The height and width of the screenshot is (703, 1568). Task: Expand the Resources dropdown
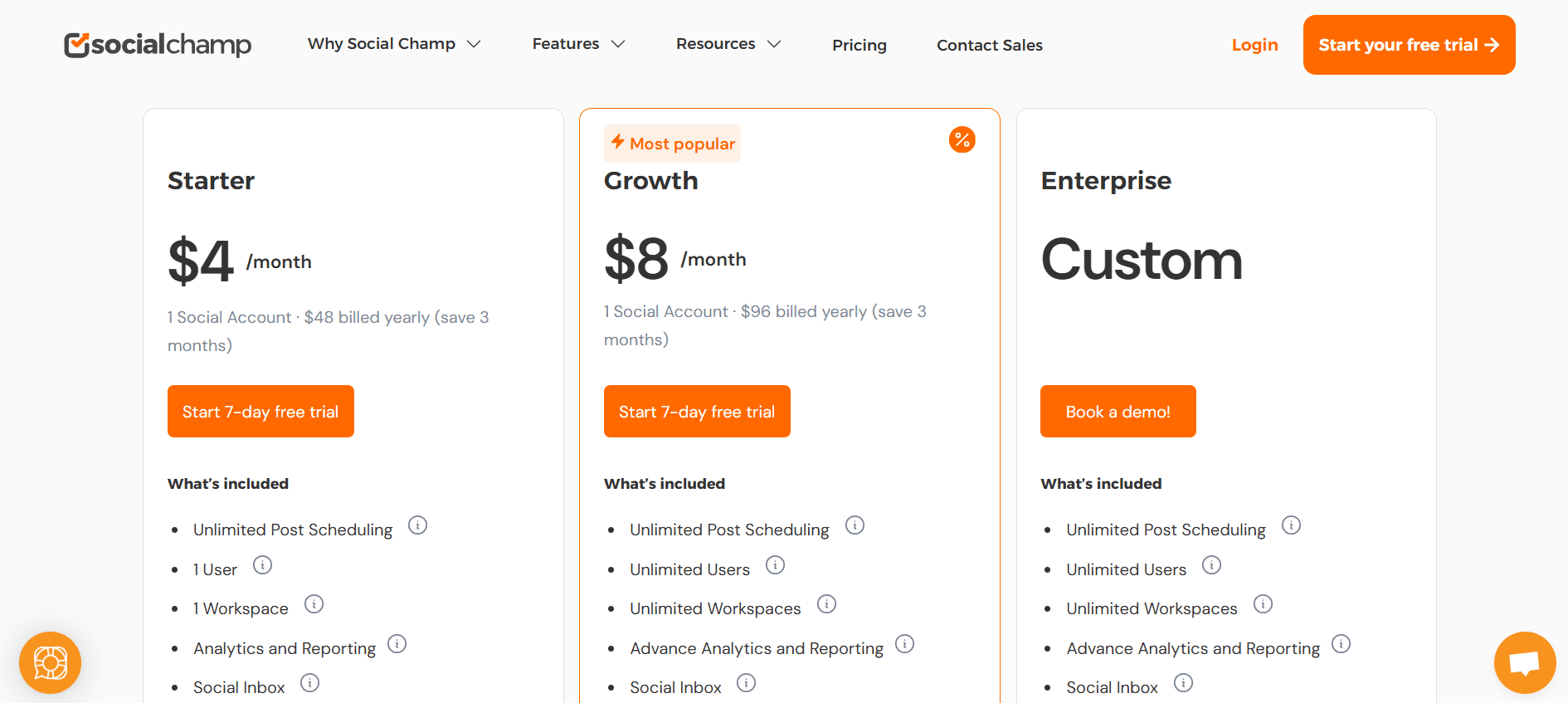tap(728, 44)
